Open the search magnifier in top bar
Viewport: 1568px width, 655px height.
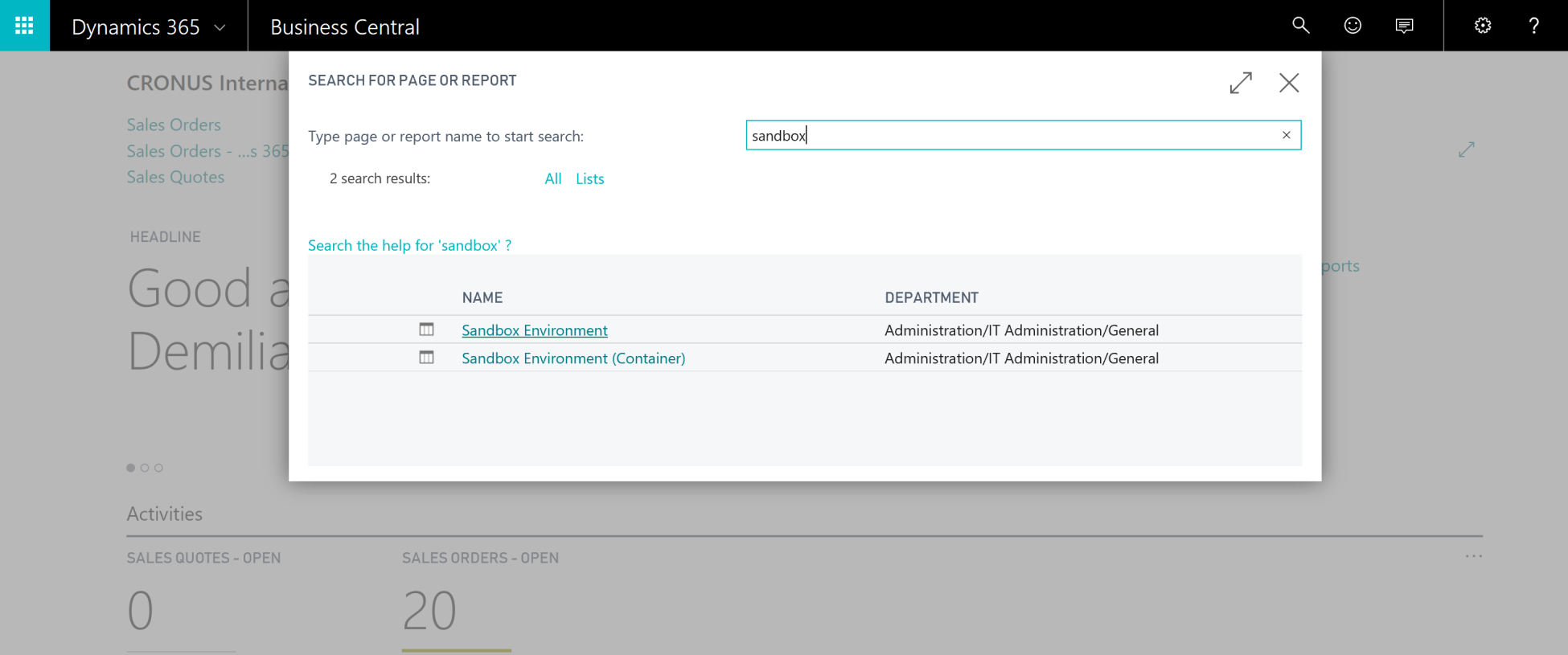pos(1300,26)
